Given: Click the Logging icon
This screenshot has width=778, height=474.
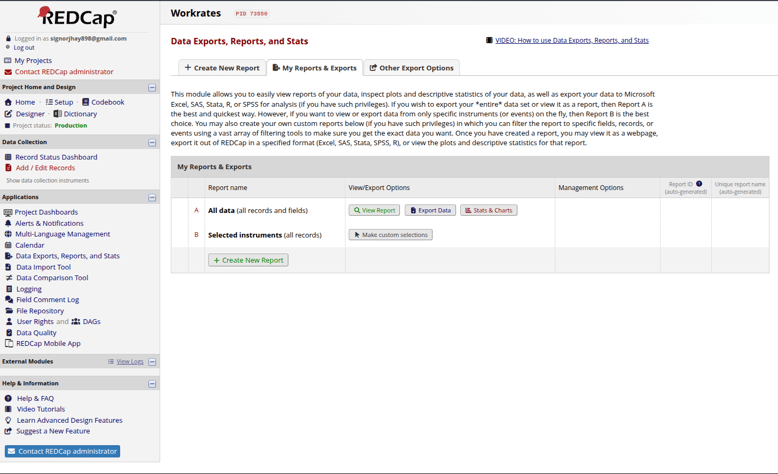Looking at the screenshot, I should click(8, 289).
